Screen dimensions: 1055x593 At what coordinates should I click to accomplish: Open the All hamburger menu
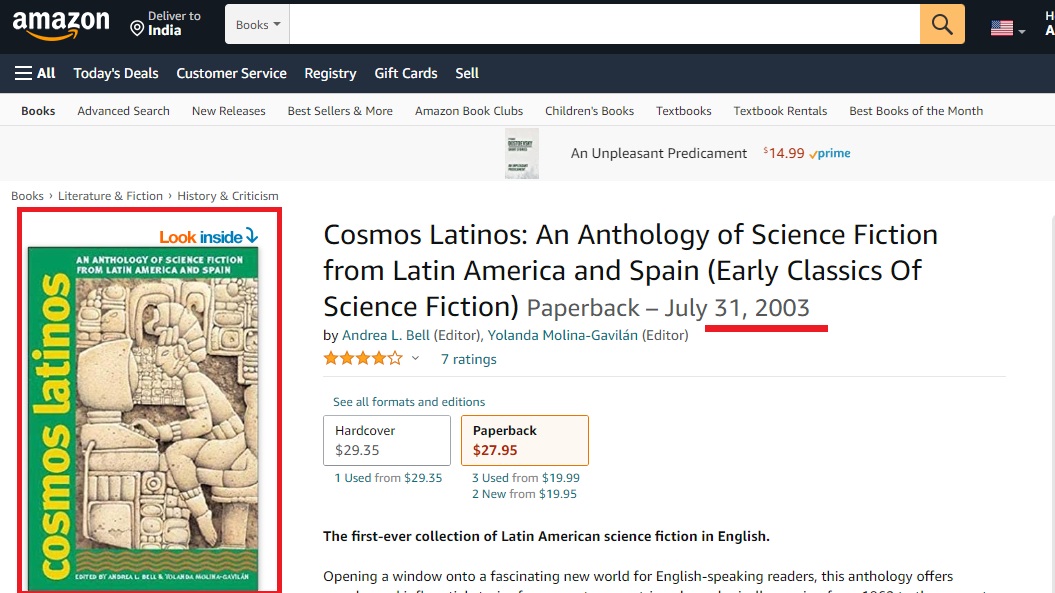pyautogui.click(x=35, y=73)
